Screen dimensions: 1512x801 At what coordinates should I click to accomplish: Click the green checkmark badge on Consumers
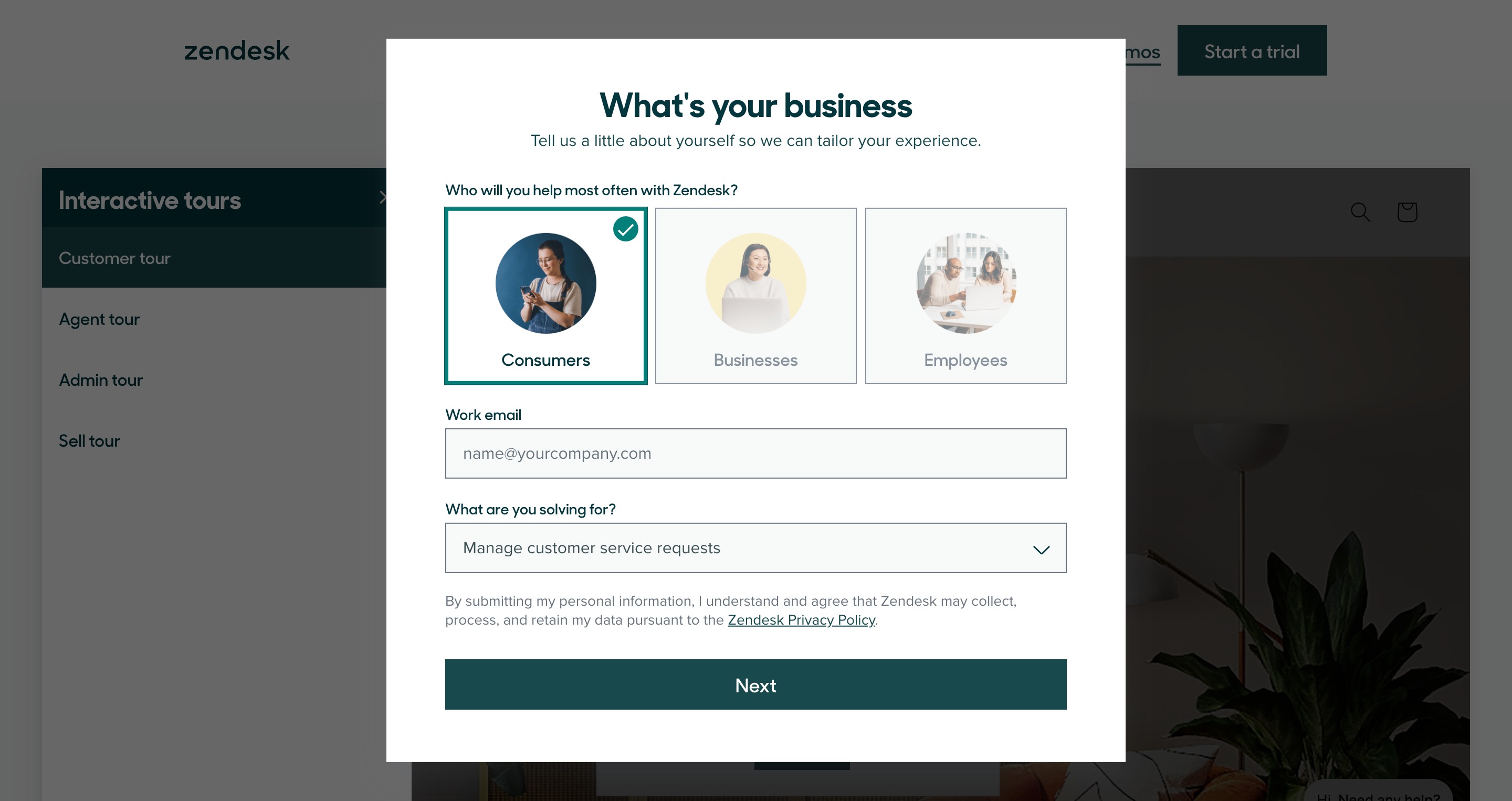coord(626,229)
